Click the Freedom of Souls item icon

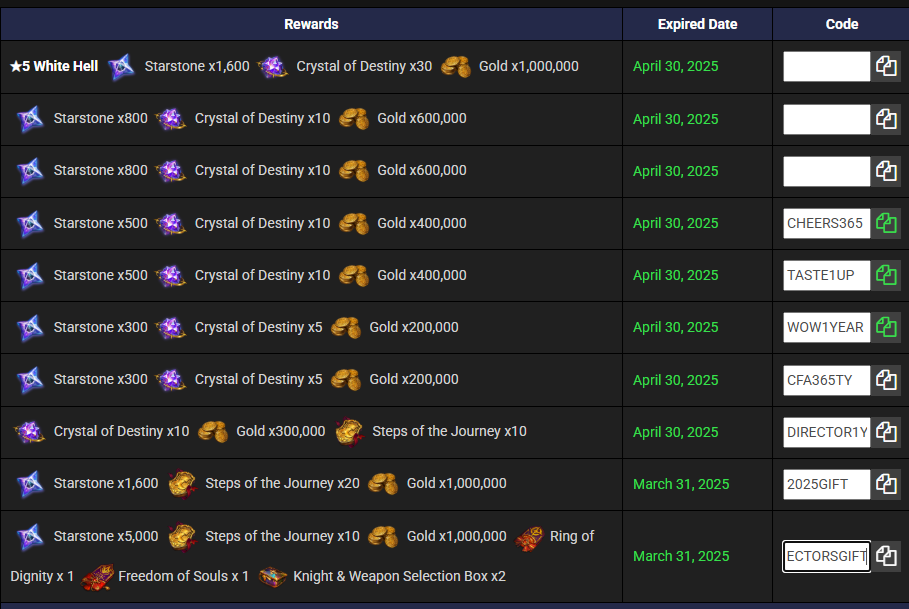tap(97, 577)
